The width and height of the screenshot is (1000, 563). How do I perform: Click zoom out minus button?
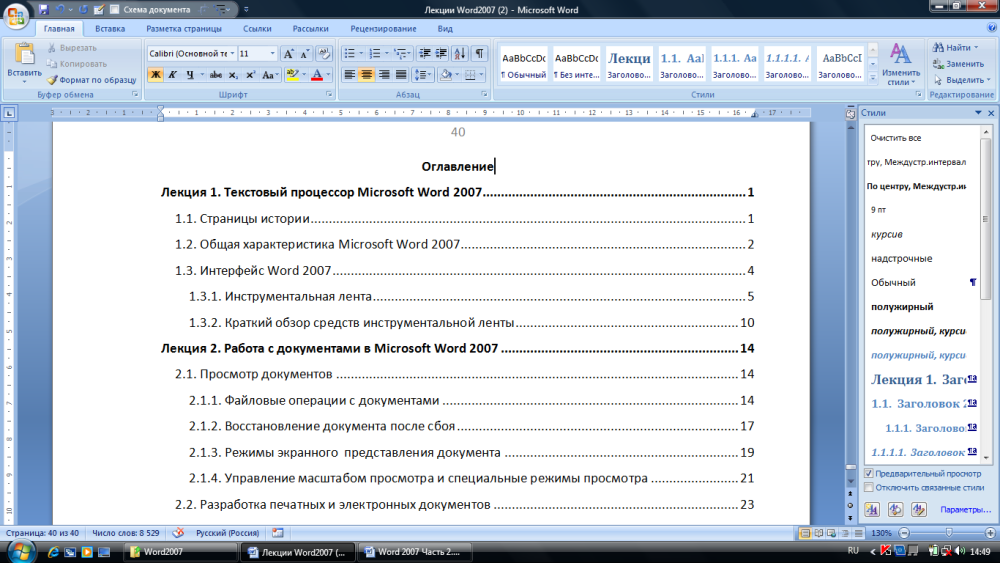pyautogui.click(x=904, y=533)
